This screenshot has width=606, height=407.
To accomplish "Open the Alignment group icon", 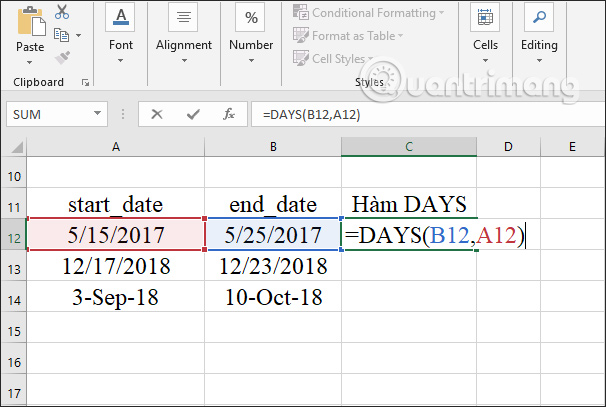I will pyautogui.click(x=184, y=17).
